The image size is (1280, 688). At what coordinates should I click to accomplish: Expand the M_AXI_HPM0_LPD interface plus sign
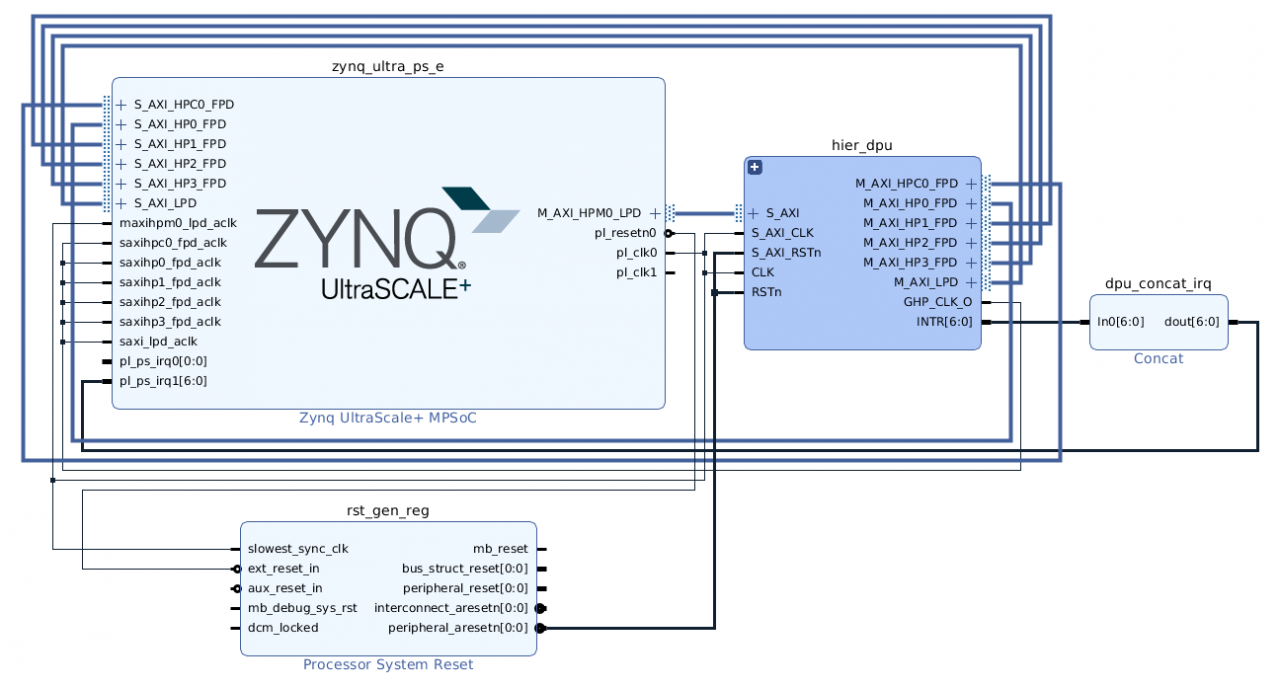click(x=655, y=213)
